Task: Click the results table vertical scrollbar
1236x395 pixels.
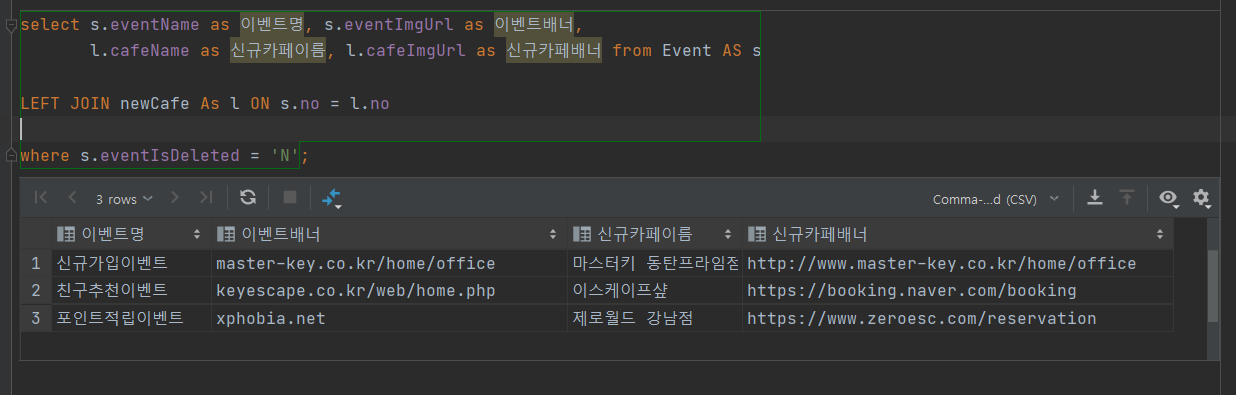Action: (1212, 285)
